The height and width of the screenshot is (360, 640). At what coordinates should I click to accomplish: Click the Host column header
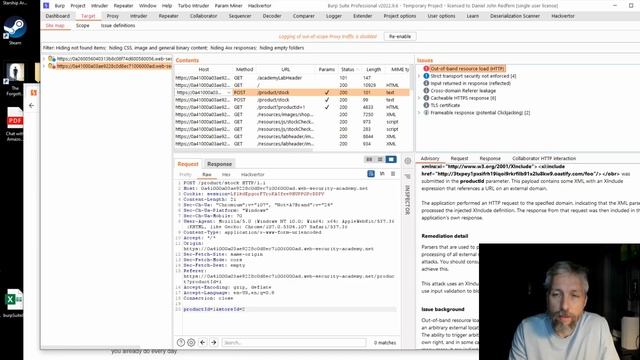pos(204,69)
